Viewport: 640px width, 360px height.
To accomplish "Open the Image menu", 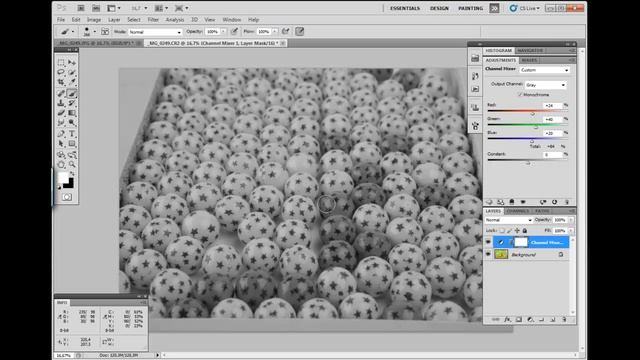I will tap(93, 20).
